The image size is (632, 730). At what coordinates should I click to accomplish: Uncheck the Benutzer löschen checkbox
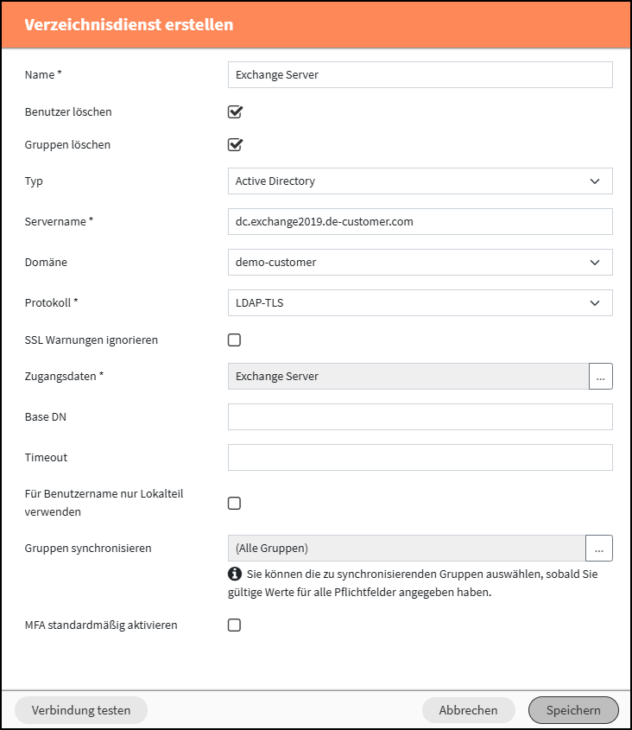click(x=235, y=112)
